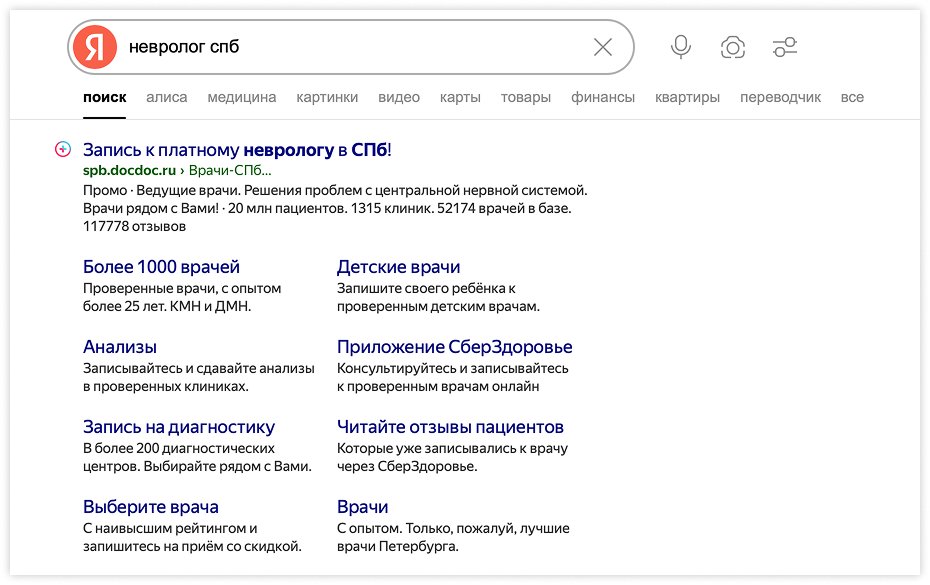Screen dimensions: 930x585
Task: Click 'Читайте отзывы пациентов'
Action: pos(452,427)
